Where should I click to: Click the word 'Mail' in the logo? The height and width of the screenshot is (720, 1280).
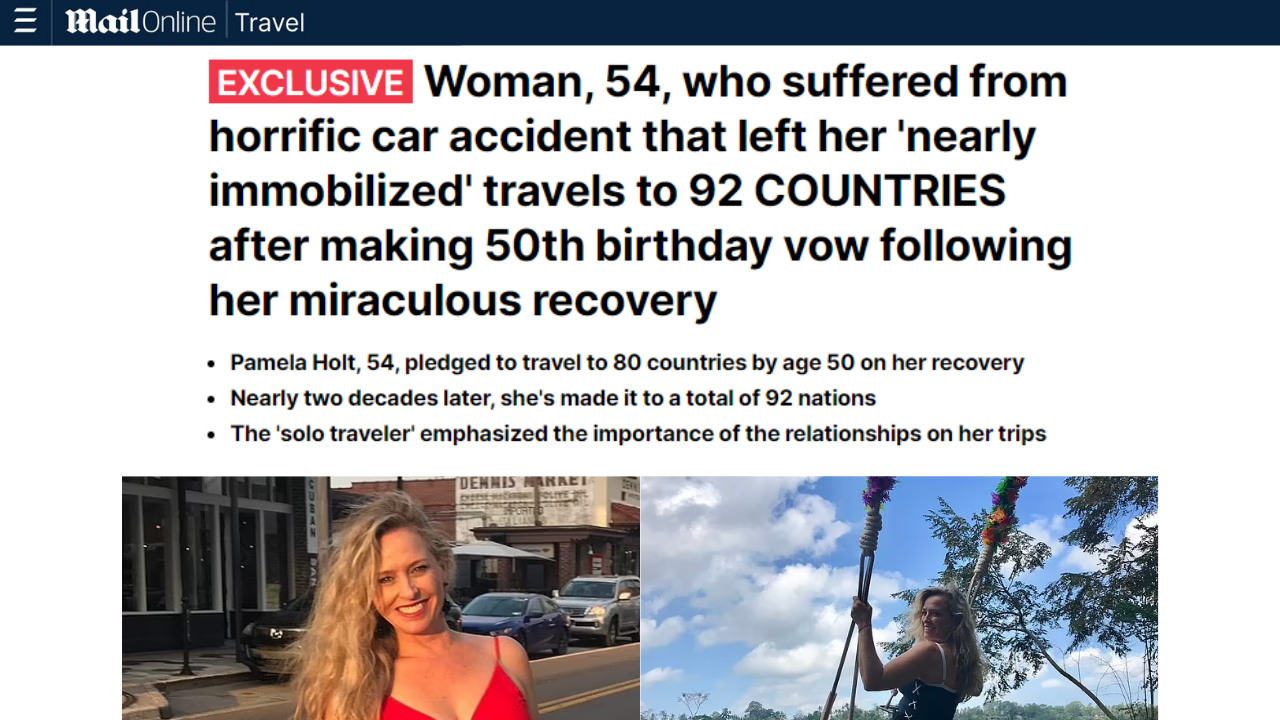102,22
